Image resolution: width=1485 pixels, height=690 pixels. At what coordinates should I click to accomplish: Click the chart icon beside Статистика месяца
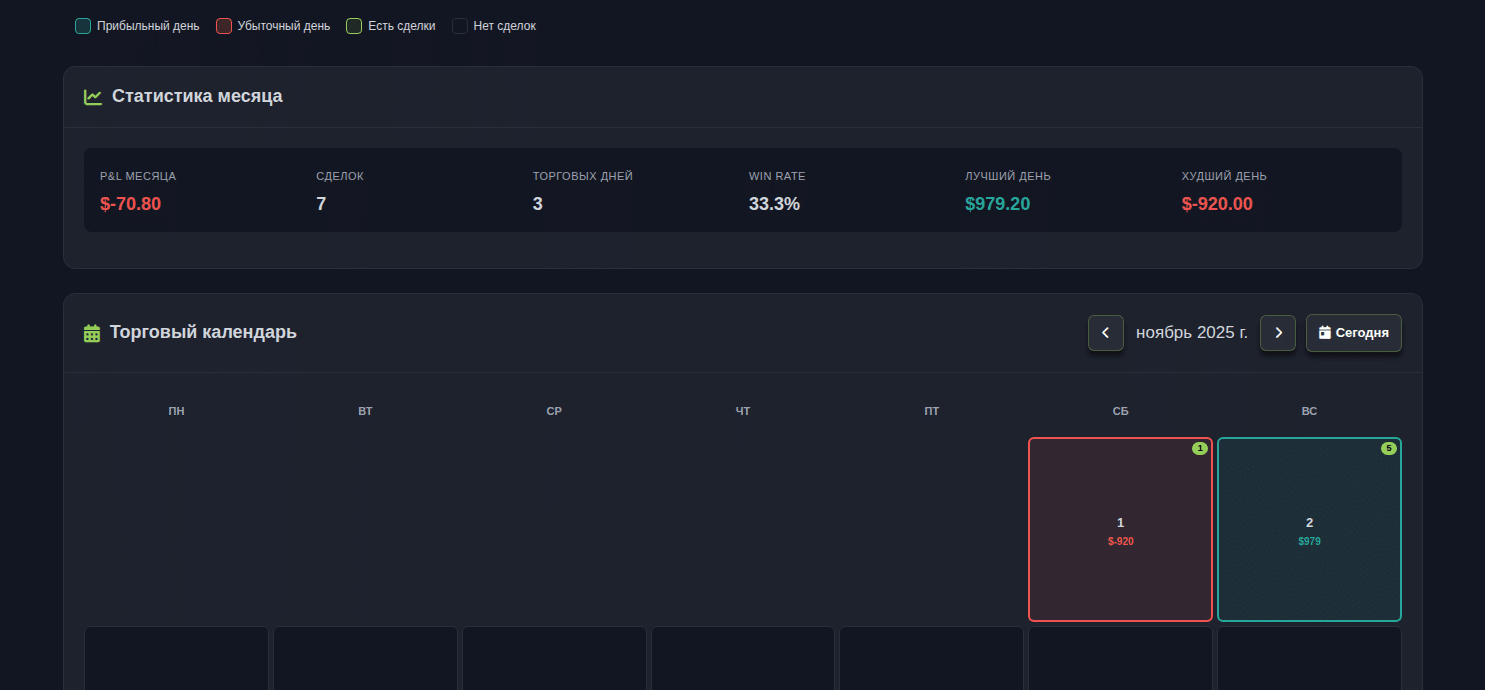pos(93,97)
